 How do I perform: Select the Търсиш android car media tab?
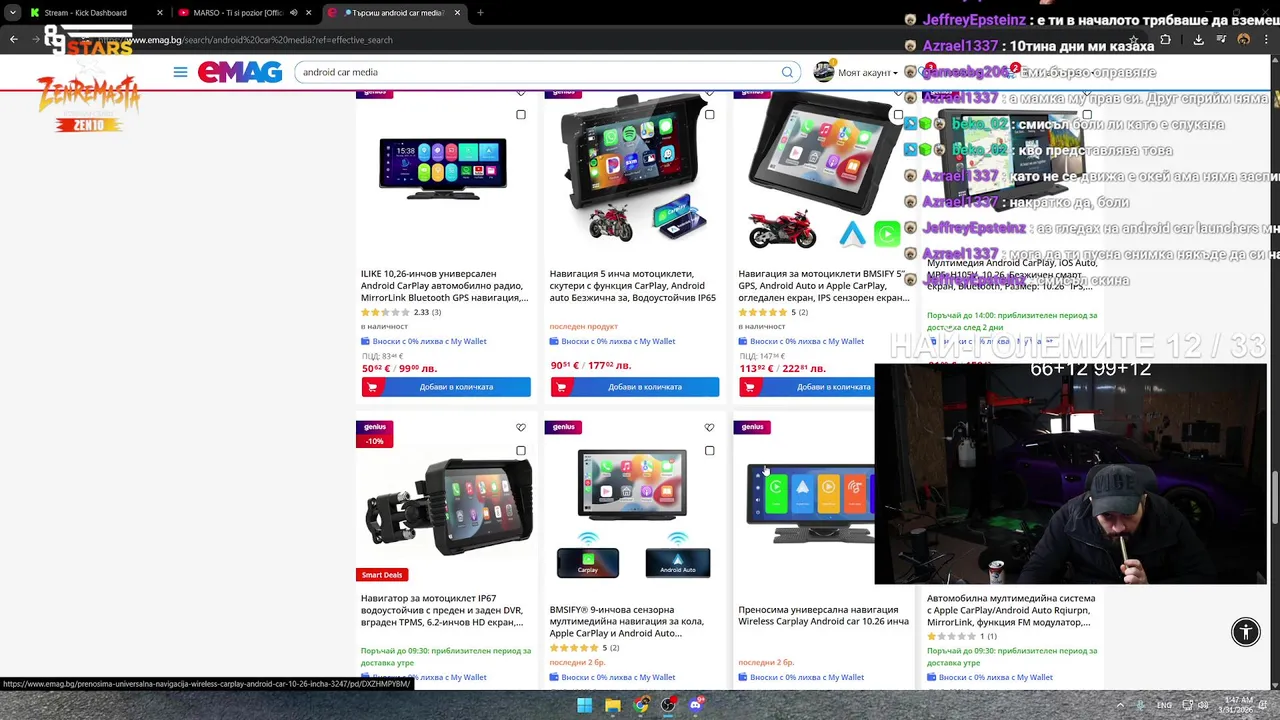(x=395, y=13)
